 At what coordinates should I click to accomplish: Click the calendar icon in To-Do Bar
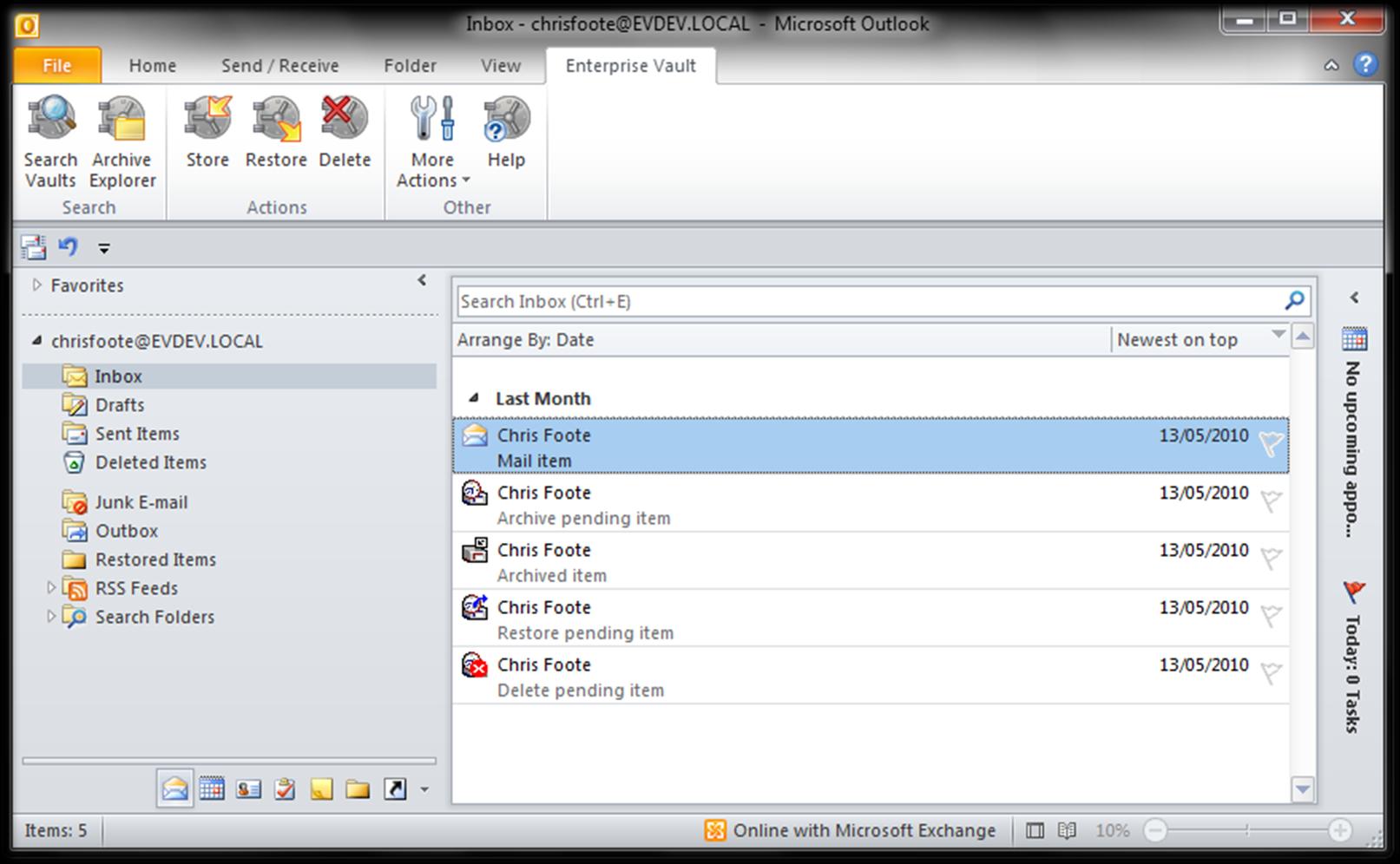(1354, 339)
